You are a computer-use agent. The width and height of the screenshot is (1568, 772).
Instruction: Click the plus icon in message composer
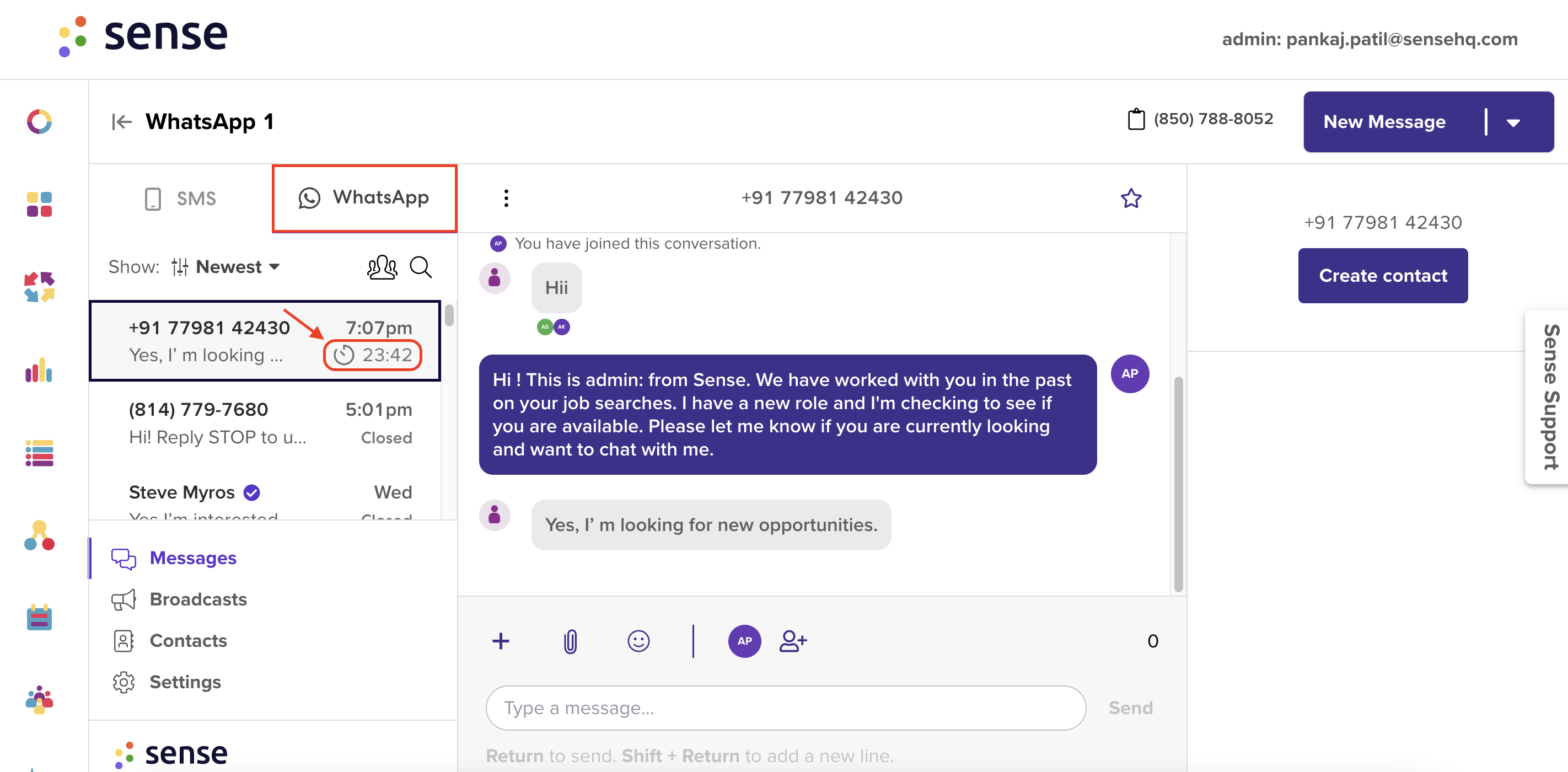pyautogui.click(x=501, y=641)
